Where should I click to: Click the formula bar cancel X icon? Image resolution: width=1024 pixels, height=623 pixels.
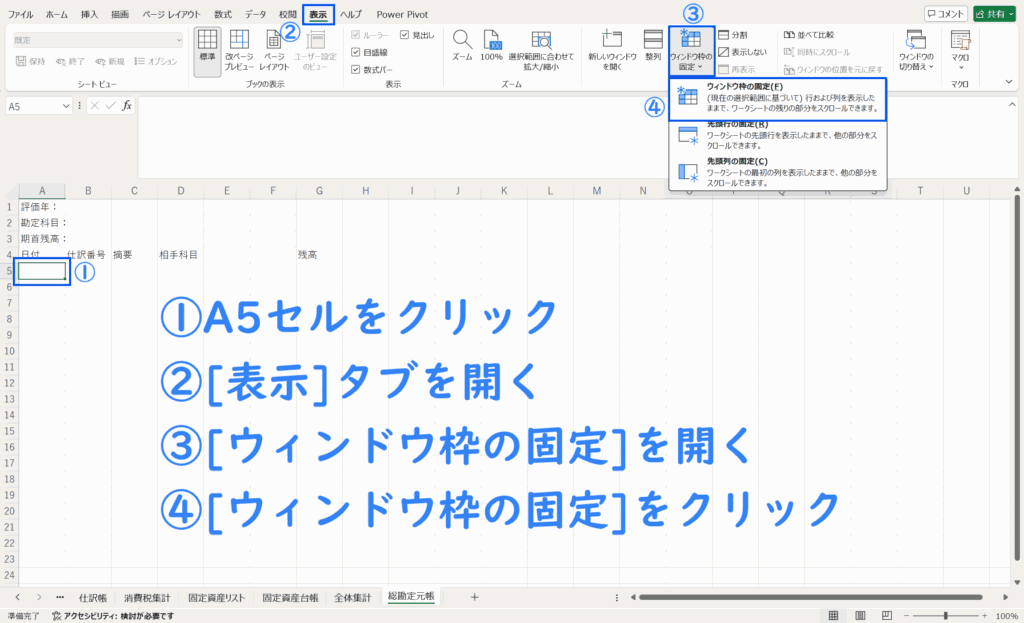(x=95, y=106)
